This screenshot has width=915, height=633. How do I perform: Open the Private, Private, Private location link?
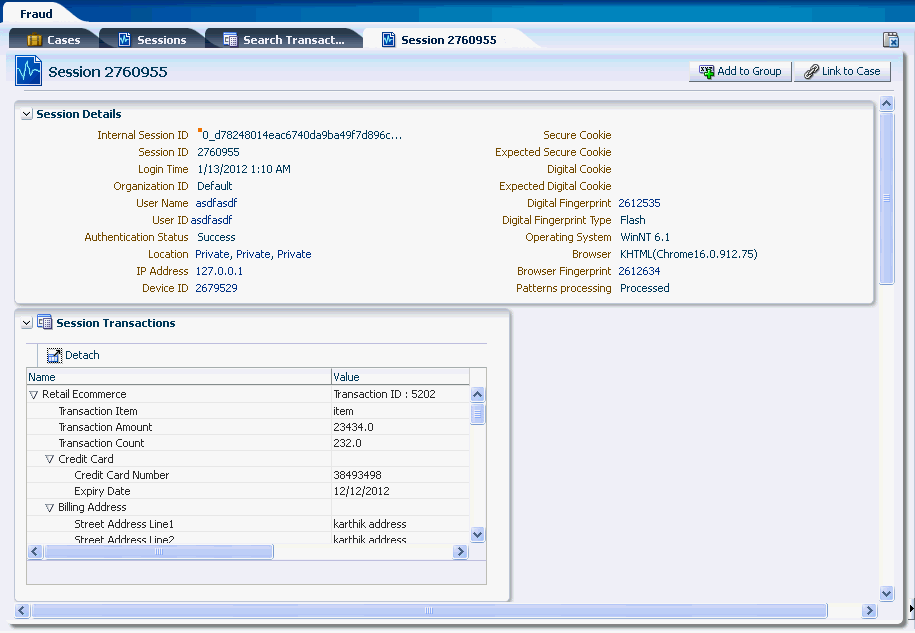[253, 254]
